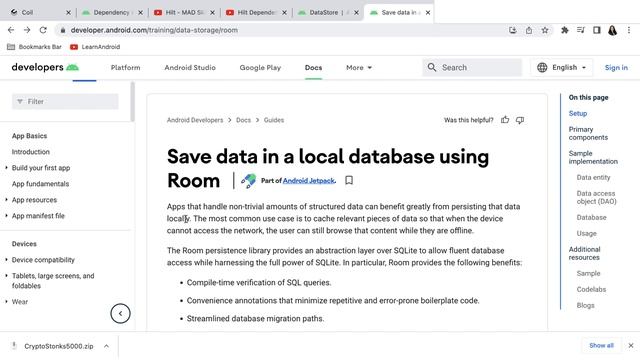Screen dimensions: 640x360
Task: Click the thumbs up helpful icon
Action: point(505,120)
